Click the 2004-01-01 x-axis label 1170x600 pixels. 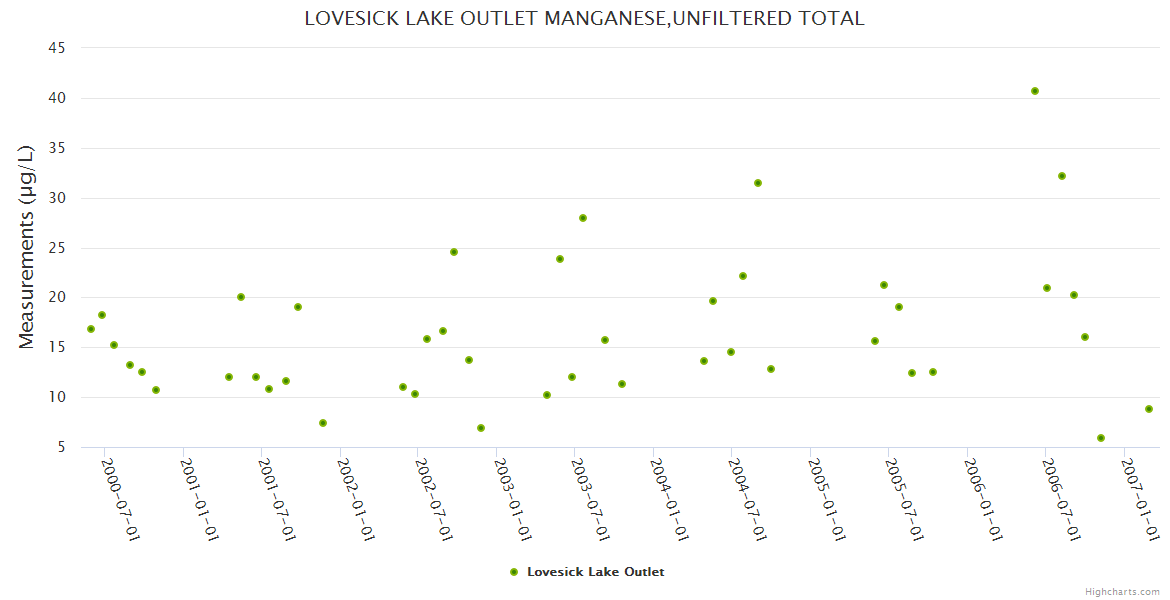click(669, 499)
